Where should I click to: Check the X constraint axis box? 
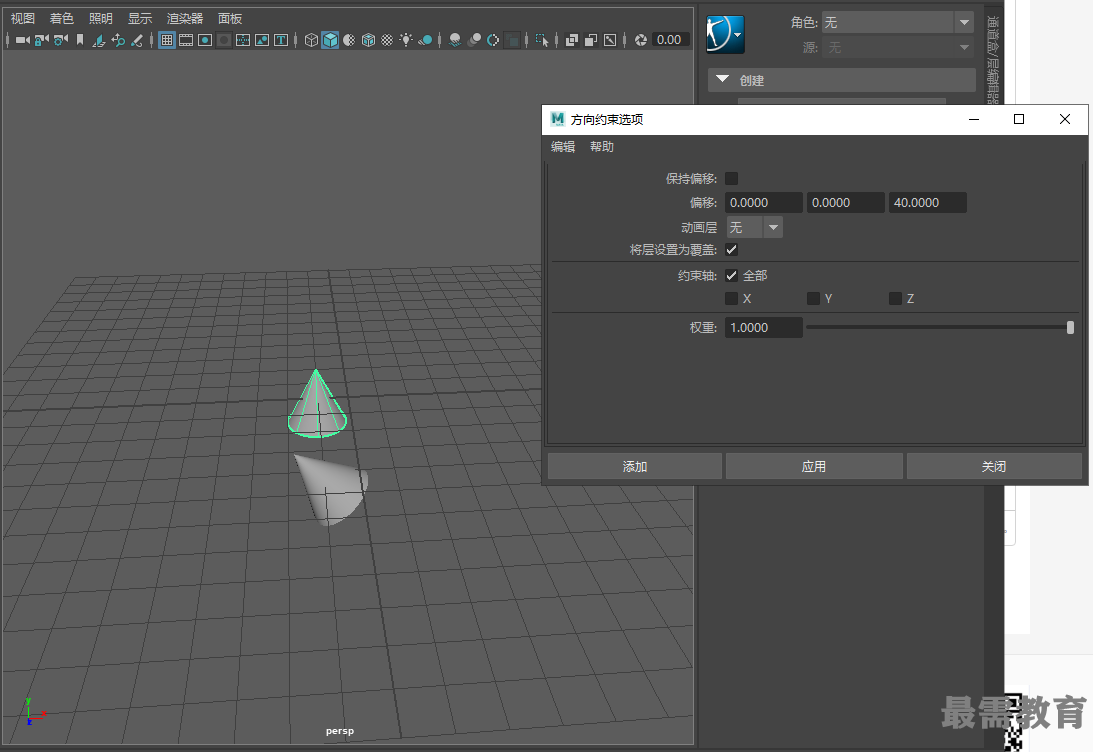pyautogui.click(x=731, y=298)
